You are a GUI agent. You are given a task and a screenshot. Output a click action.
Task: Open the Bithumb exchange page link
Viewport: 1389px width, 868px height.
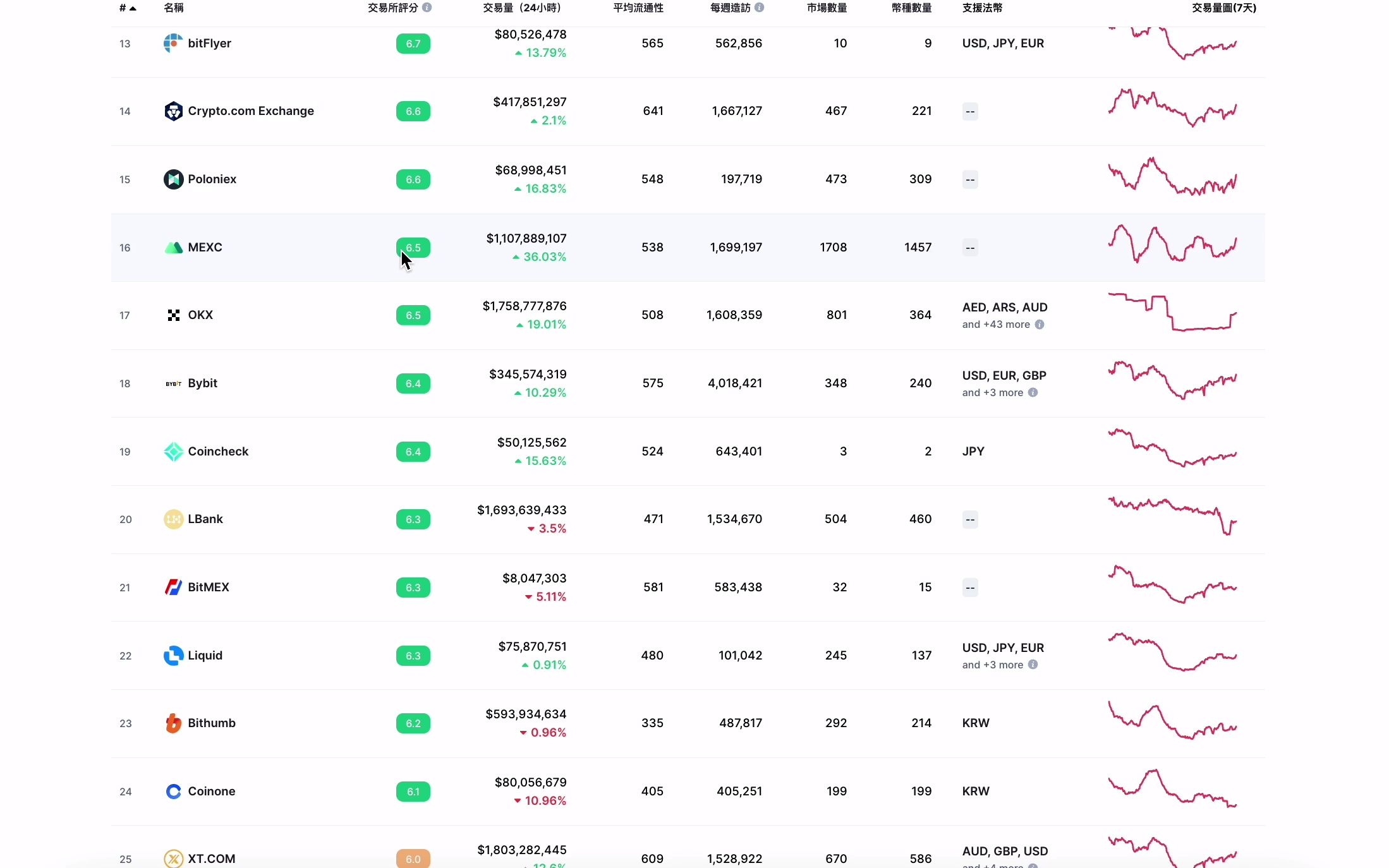[x=211, y=723]
